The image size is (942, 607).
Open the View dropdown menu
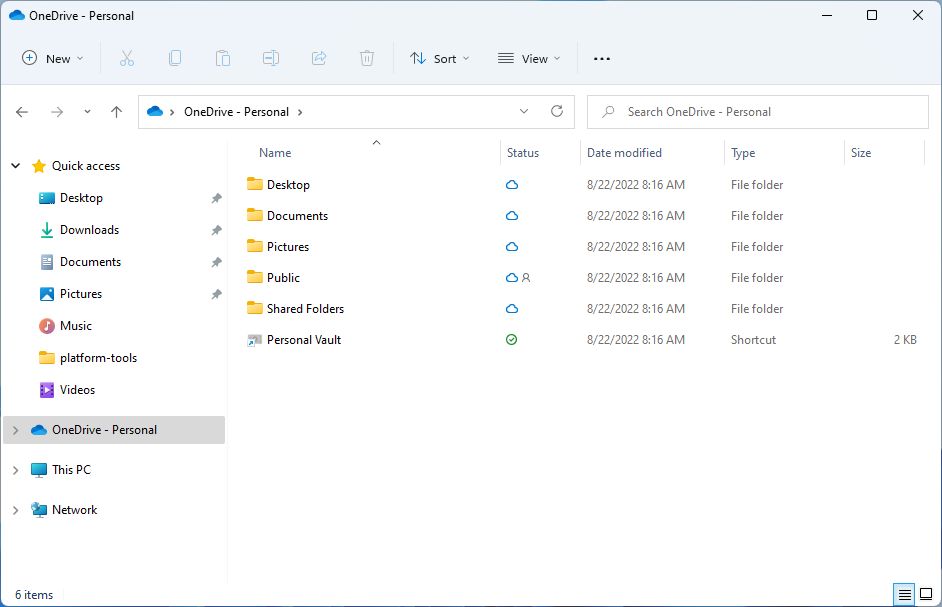[529, 58]
